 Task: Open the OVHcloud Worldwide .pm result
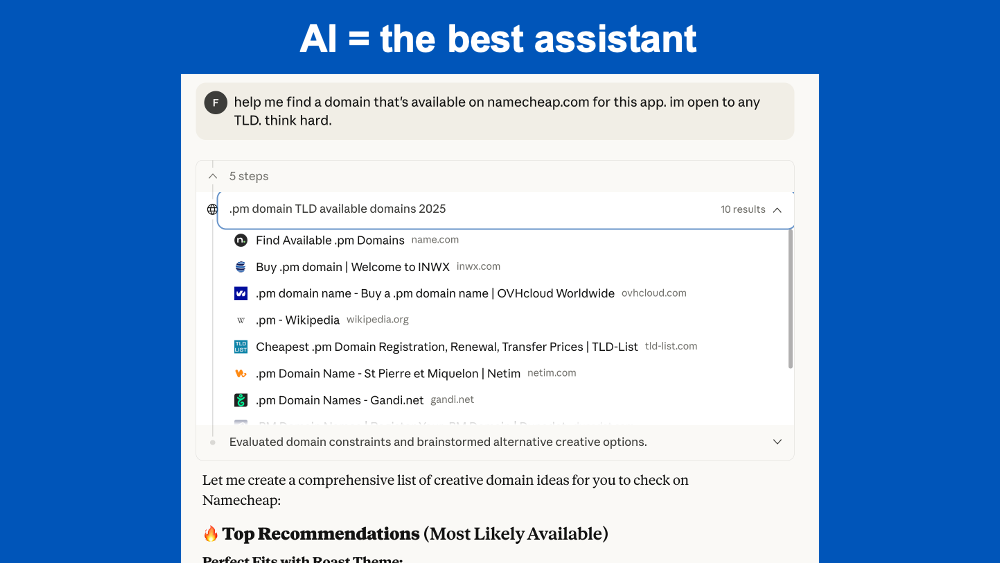click(x=435, y=294)
